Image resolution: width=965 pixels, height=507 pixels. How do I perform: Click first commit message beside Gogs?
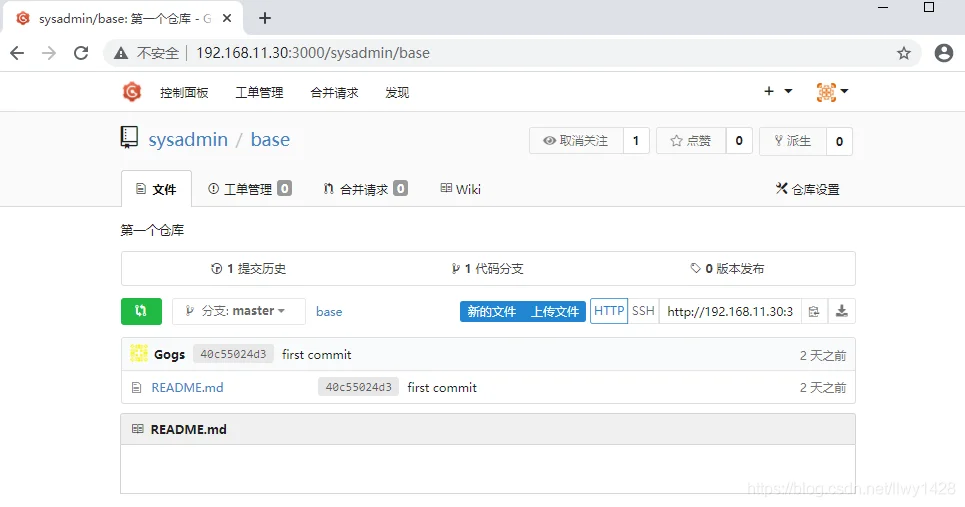click(x=317, y=354)
